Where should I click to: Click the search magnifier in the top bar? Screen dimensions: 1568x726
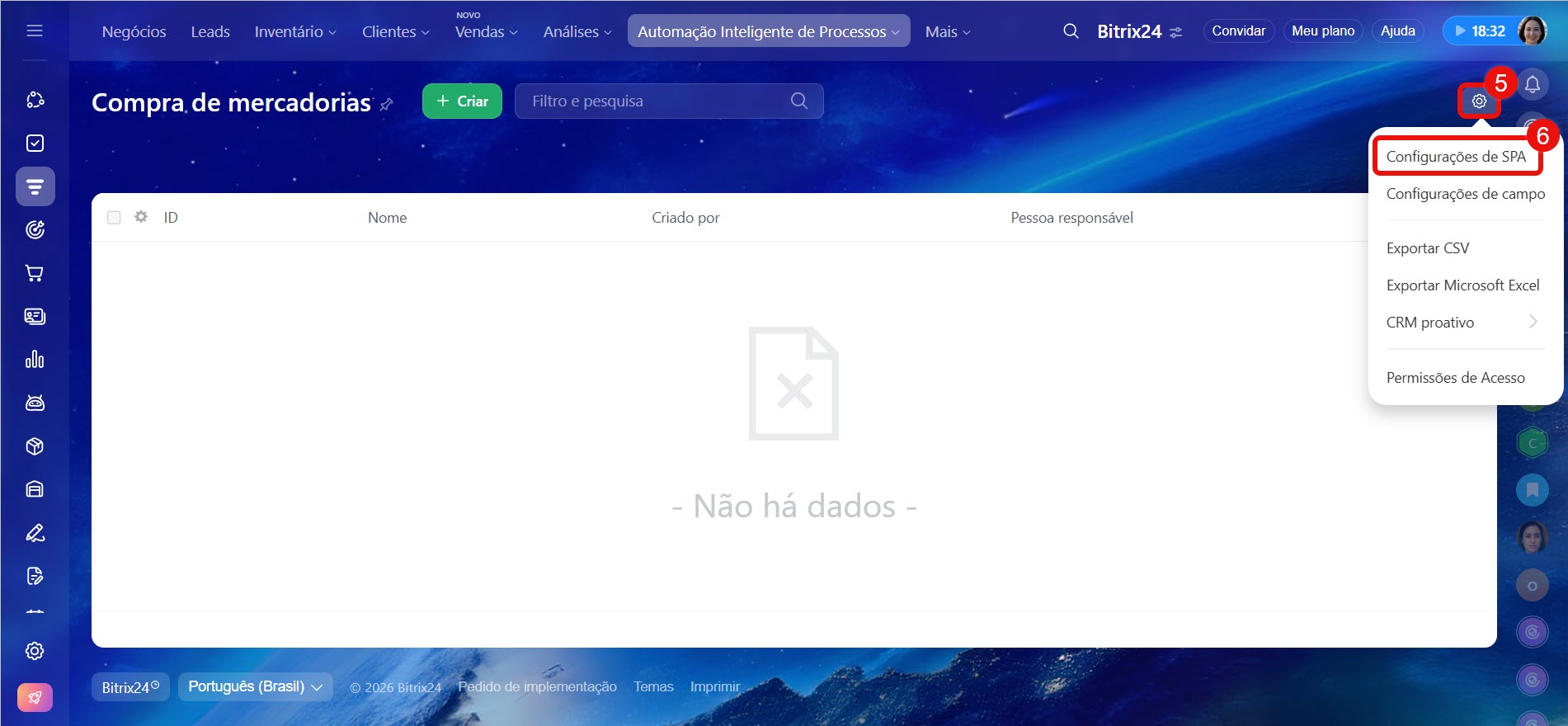[x=1071, y=31]
